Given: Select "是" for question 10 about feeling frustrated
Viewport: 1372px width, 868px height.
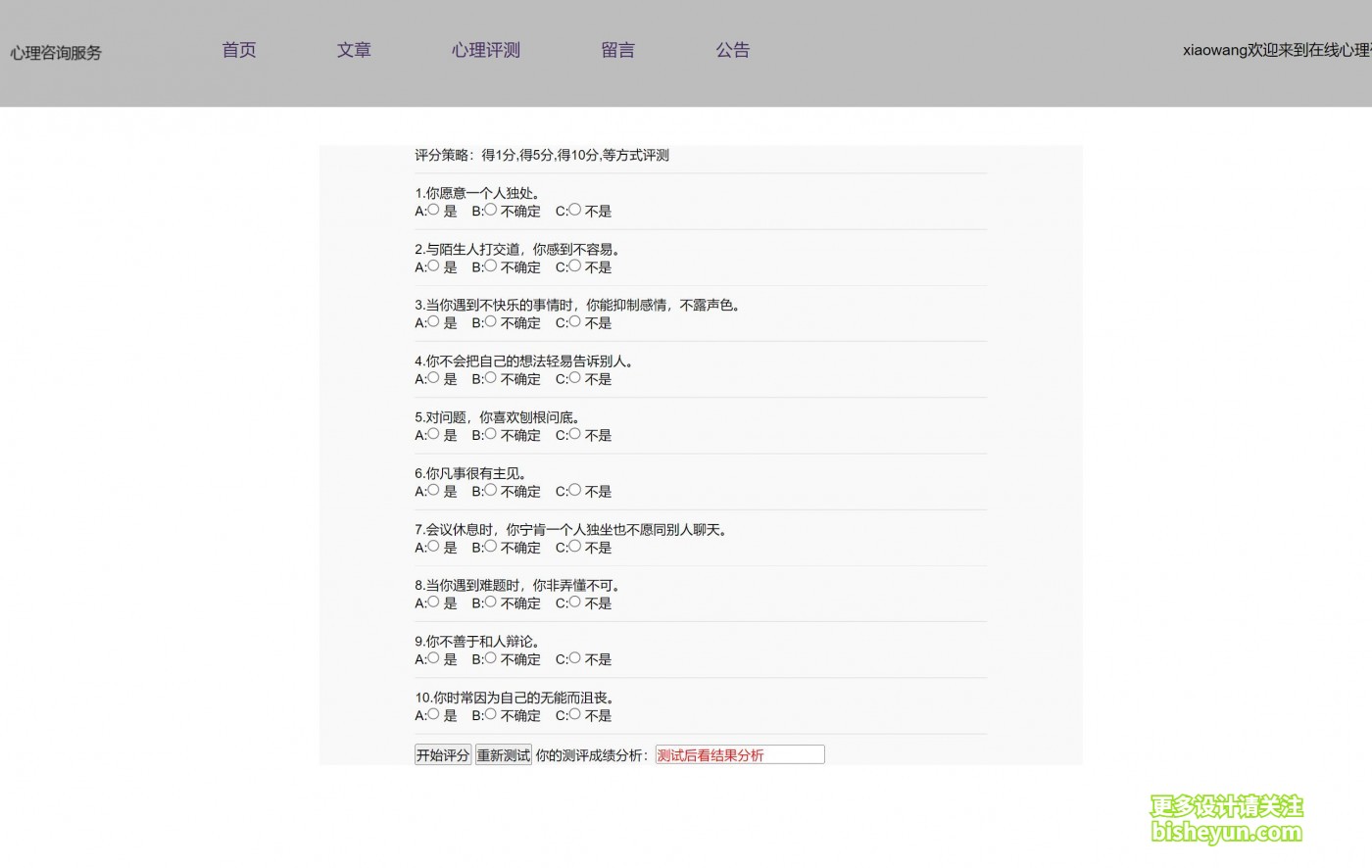Looking at the screenshot, I should click(432, 715).
